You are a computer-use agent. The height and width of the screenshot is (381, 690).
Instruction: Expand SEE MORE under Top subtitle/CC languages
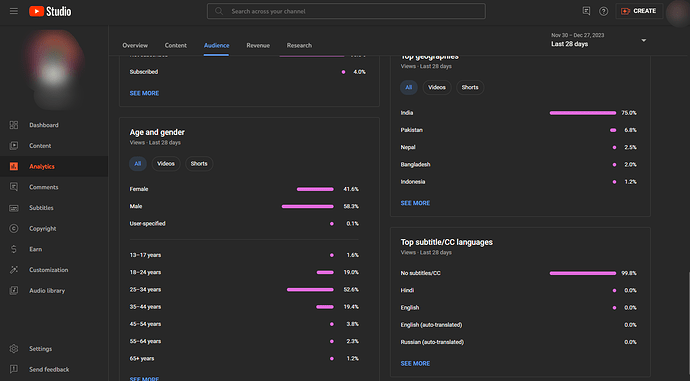pos(415,363)
